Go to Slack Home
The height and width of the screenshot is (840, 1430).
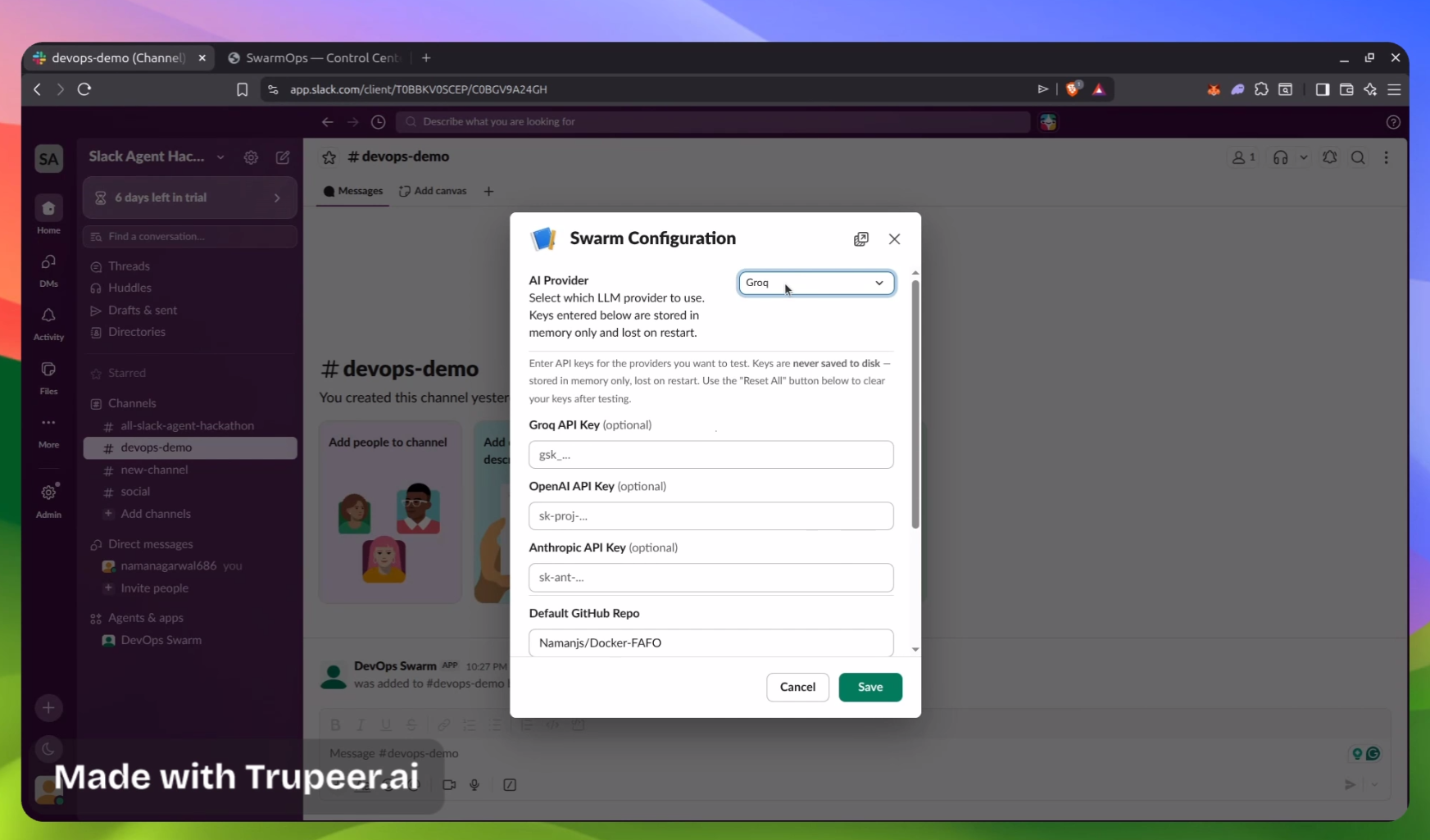[x=49, y=215]
